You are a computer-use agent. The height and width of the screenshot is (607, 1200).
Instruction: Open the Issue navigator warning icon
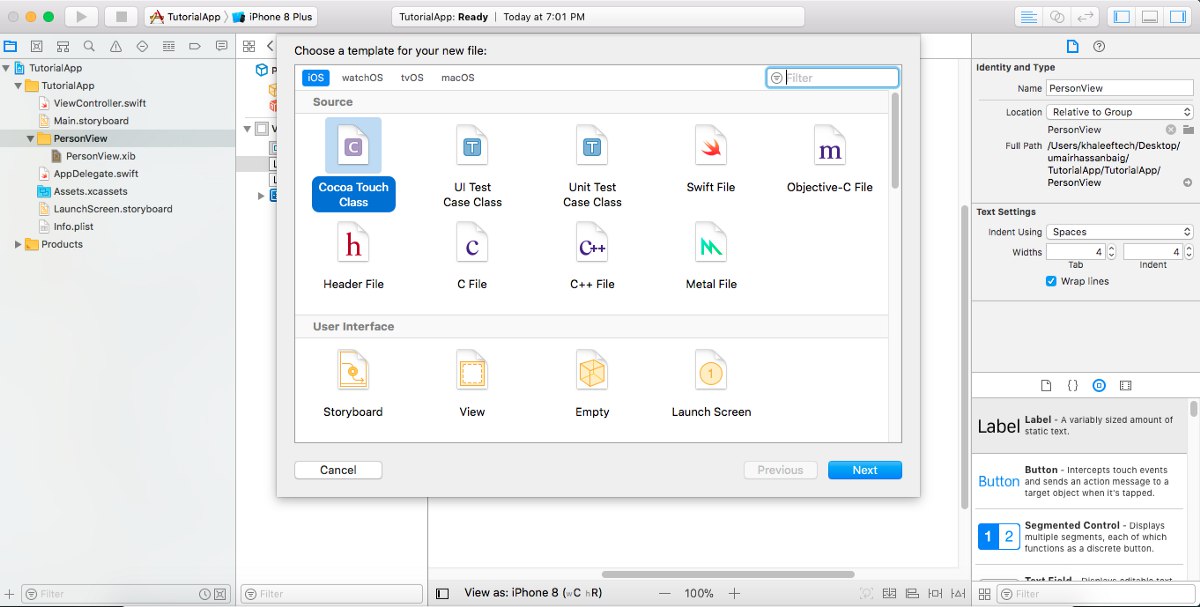pyautogui.click(x=115, y=46)
